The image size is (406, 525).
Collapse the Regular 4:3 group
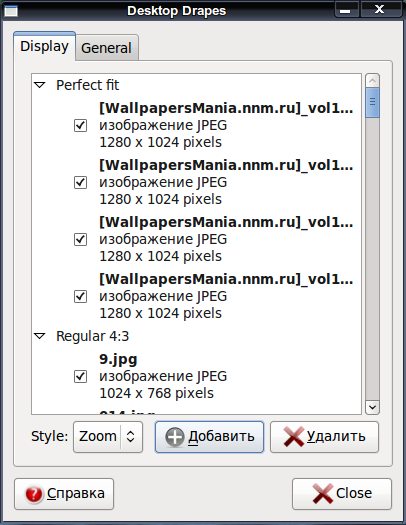(x=40, y=336)
